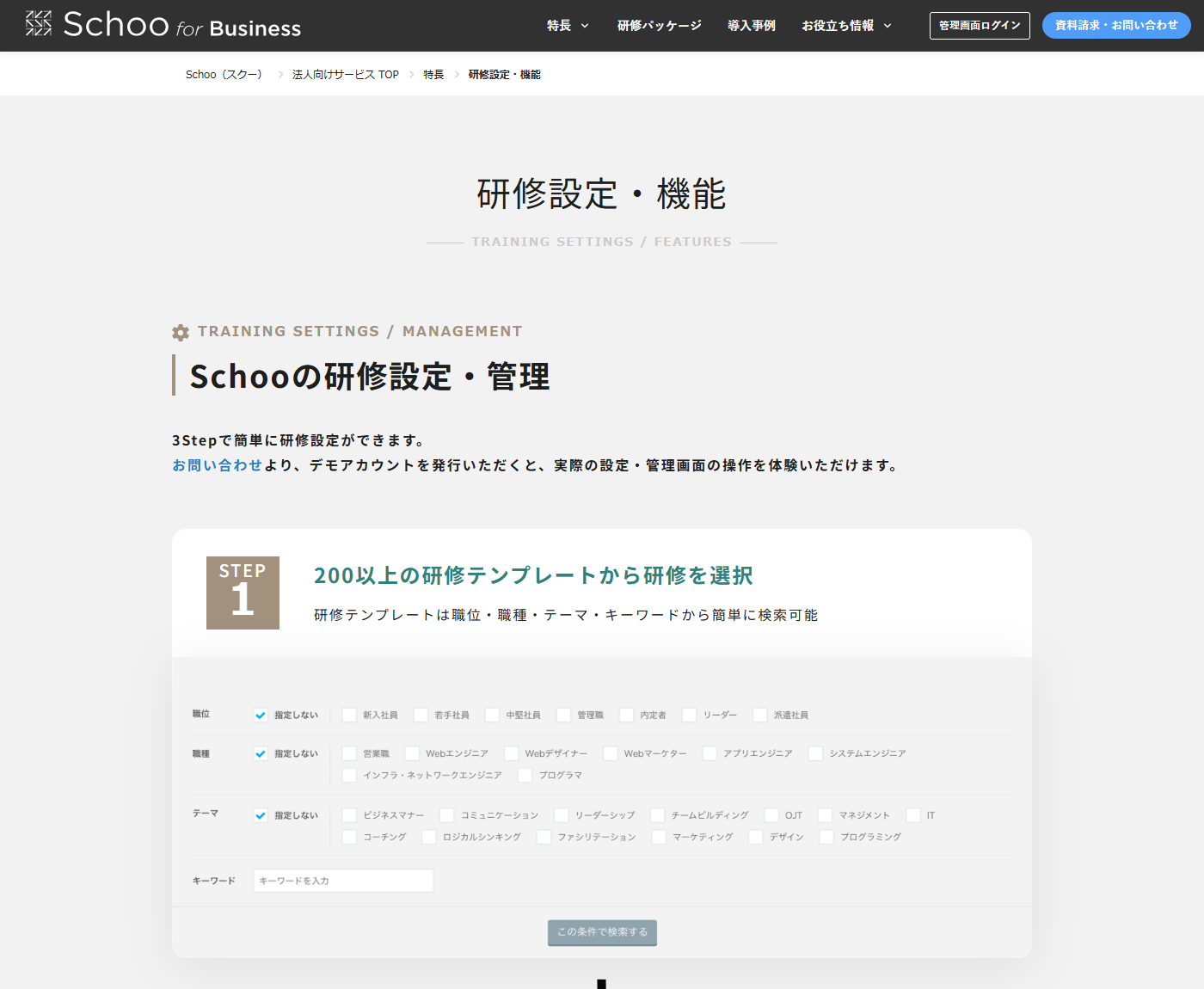Check the 新入社員 checkbox
This screenshot has width=1204, height=989.
click(x=349, y=715)
